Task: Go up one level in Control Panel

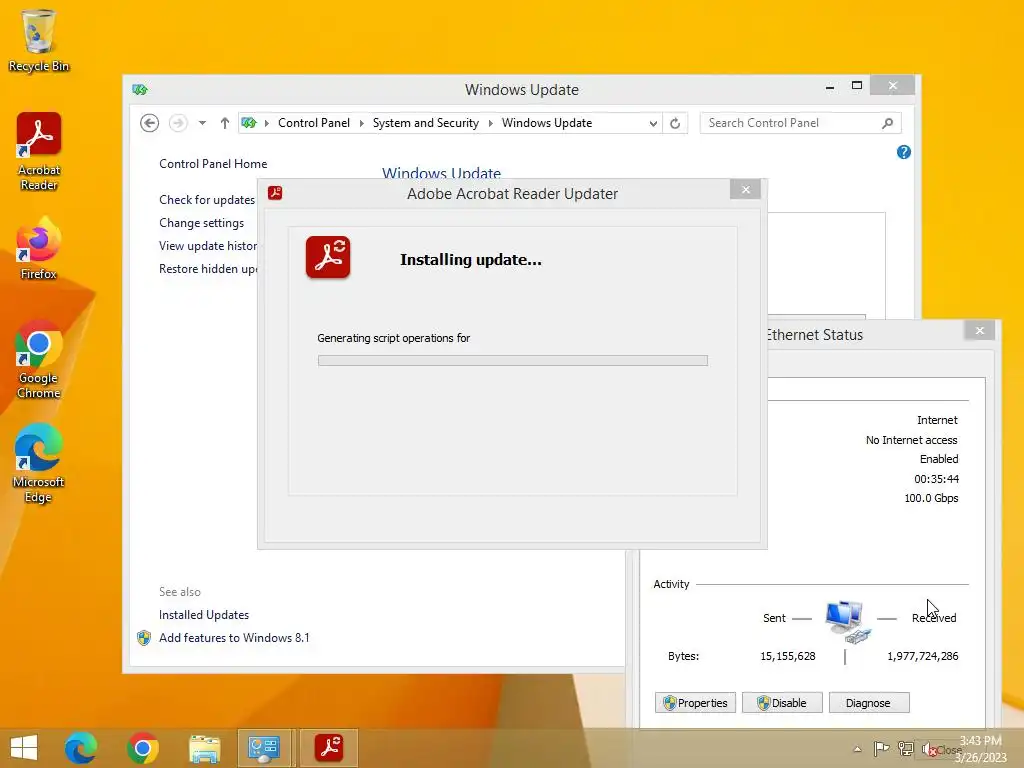Action: point(225,123)
